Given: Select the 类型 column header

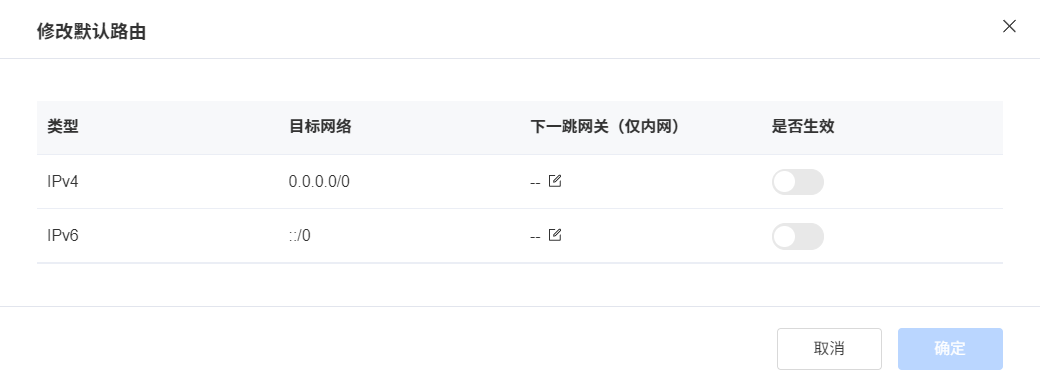Looking at the screenshot, I should (x=63, y=127).
